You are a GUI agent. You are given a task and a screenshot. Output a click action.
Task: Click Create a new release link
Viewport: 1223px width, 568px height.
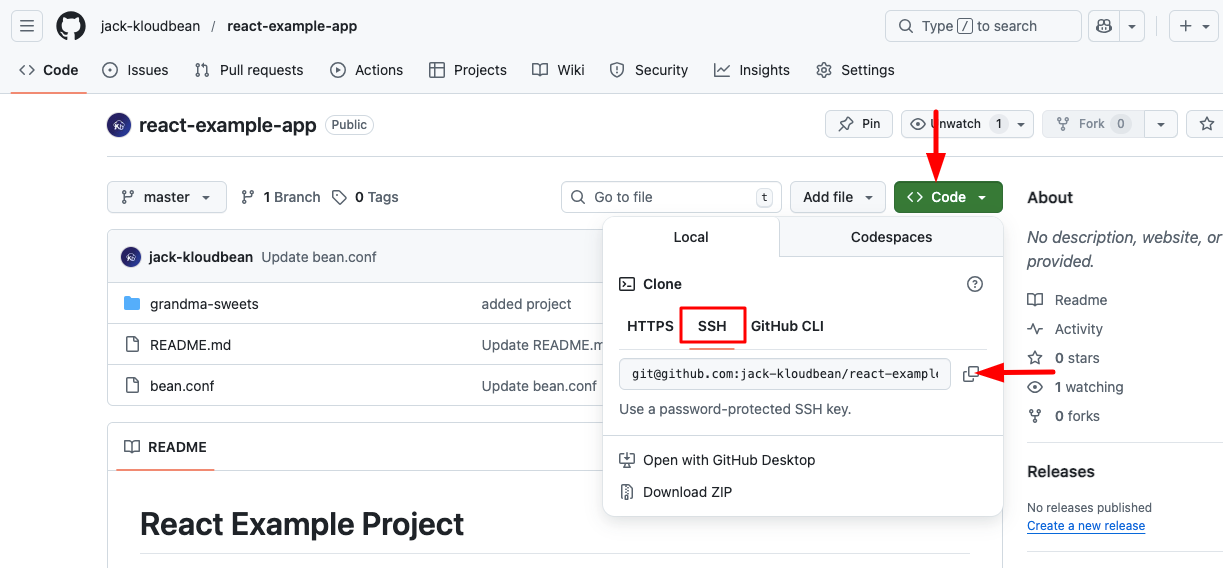coord(1086,526)
